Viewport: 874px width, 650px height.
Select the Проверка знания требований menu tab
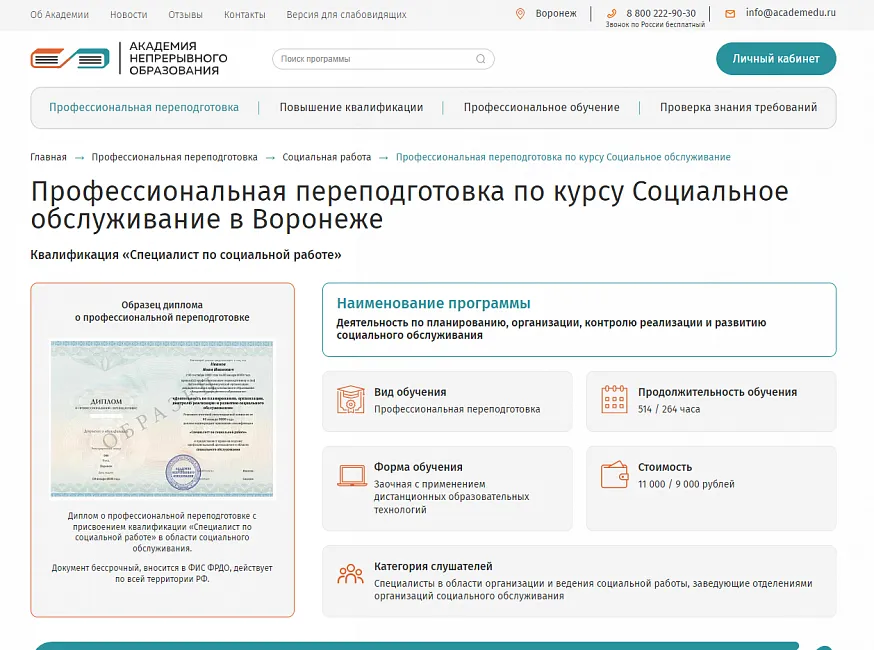pos(739,107)
